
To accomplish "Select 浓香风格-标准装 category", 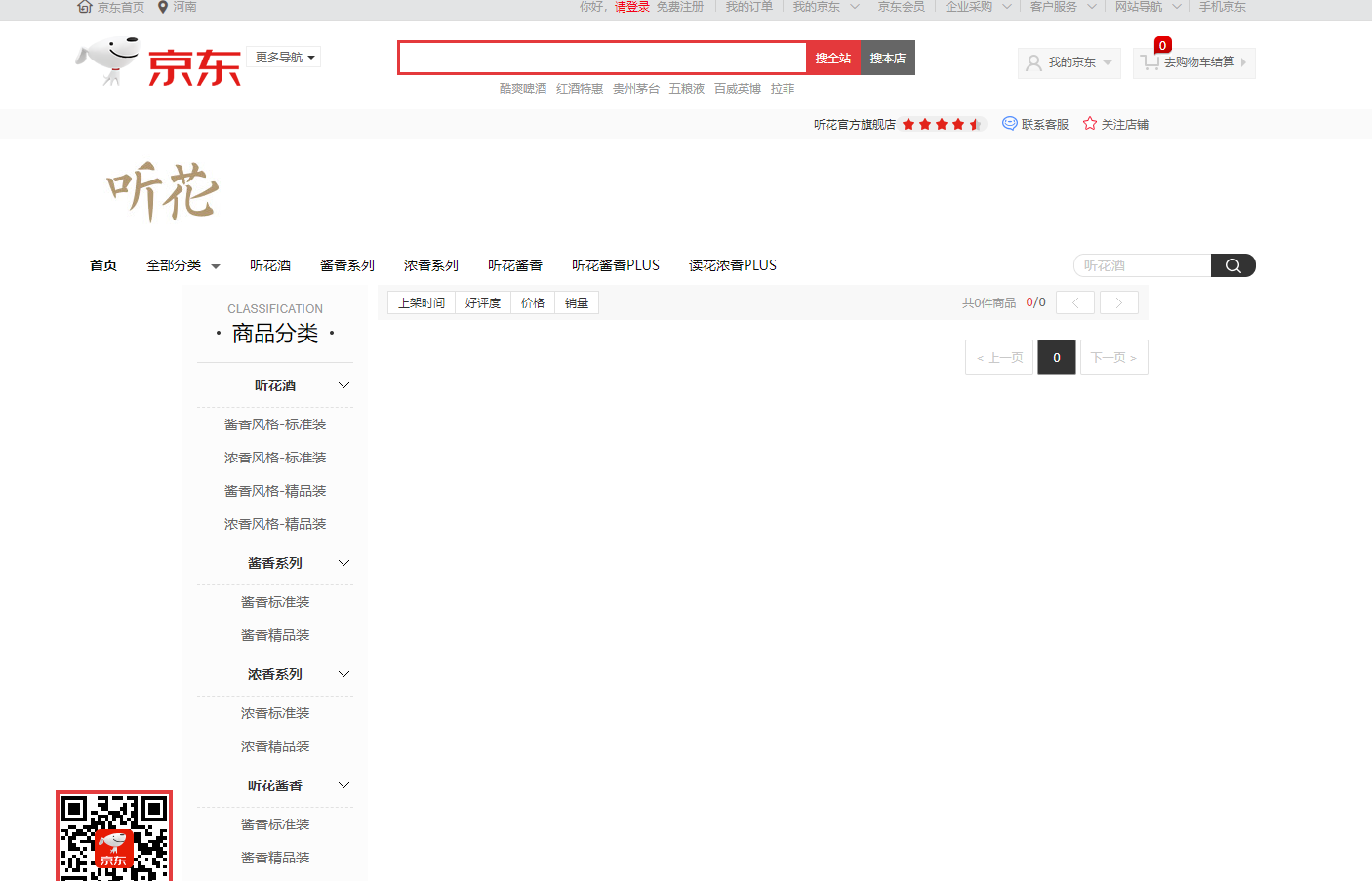I will point(275,458).
